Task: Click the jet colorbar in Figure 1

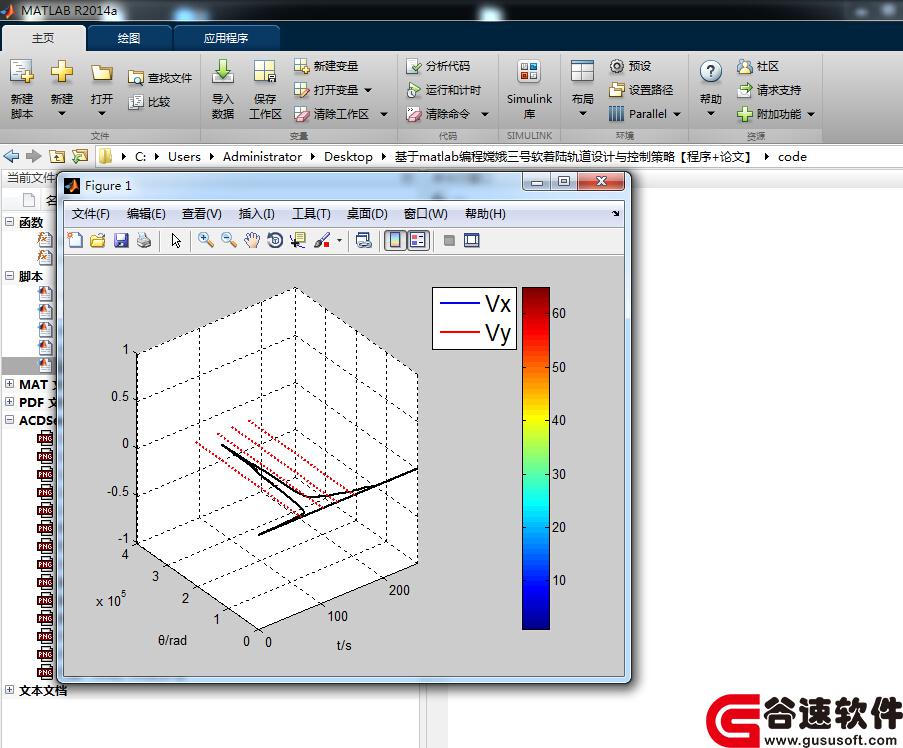Action: pyautogui.click(x=536, y=458)
